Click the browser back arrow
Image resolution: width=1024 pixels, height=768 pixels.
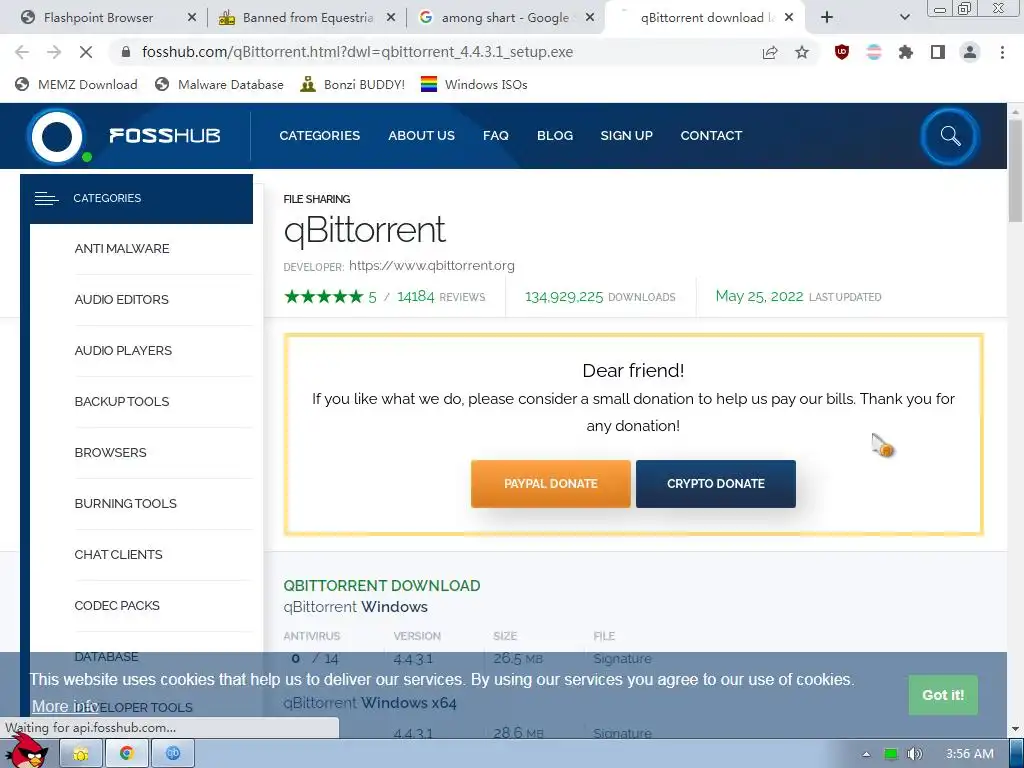[22, 52]
